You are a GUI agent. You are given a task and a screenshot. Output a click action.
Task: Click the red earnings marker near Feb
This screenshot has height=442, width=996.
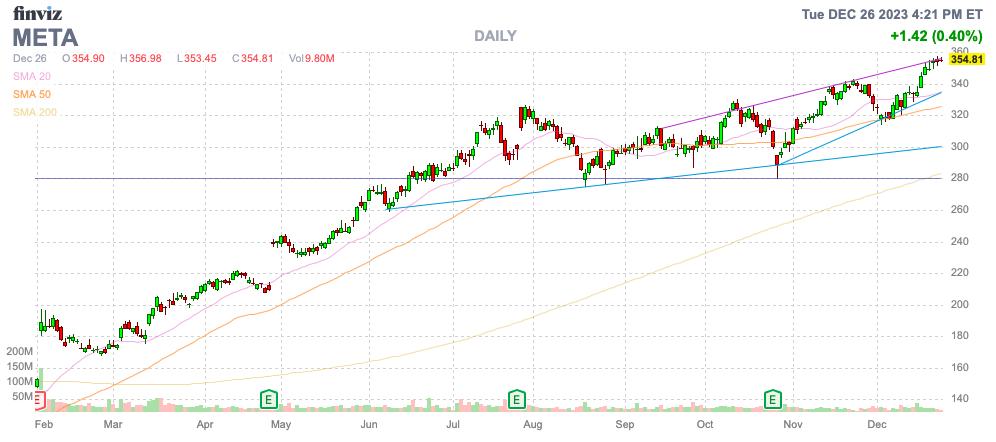(x=39, y=399)
